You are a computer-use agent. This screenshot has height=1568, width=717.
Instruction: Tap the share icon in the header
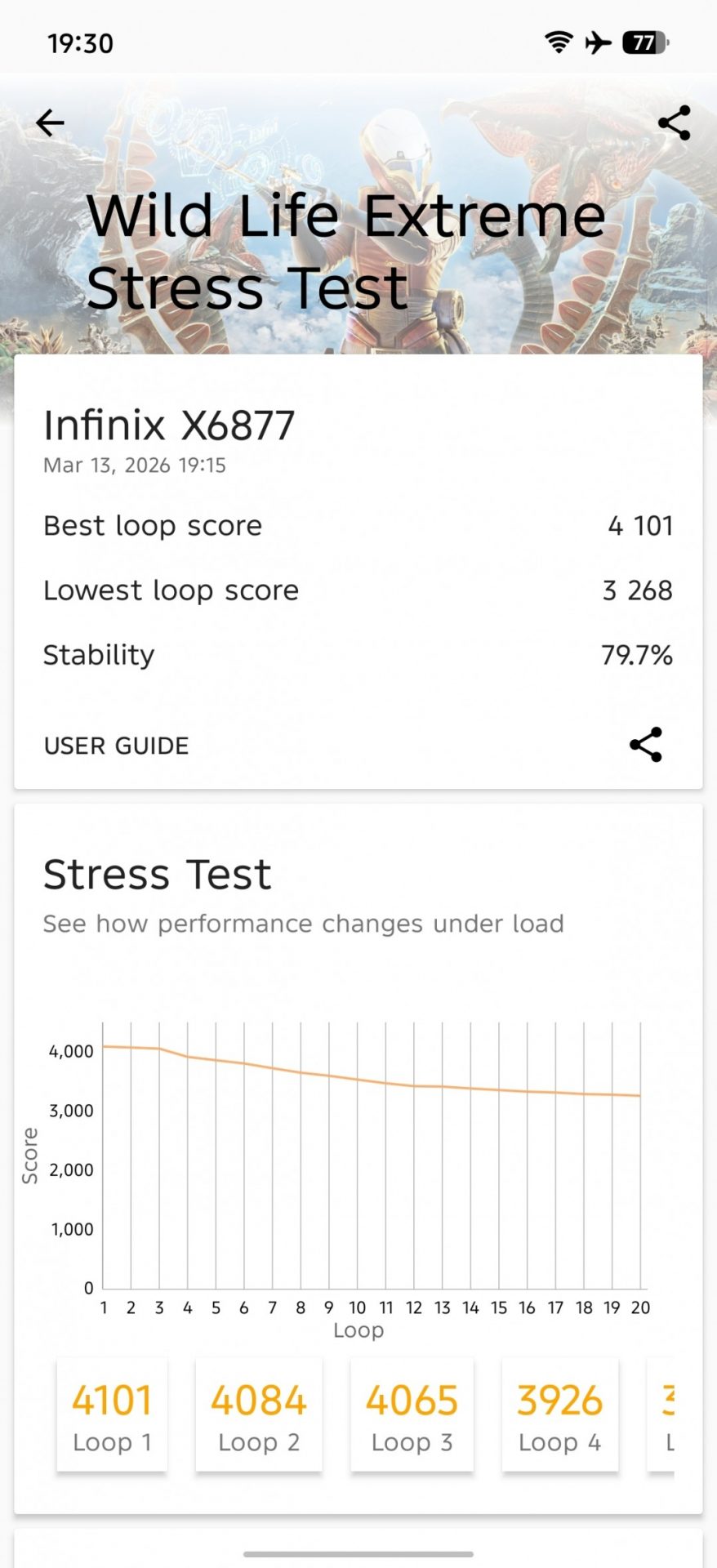coord(674,123)
